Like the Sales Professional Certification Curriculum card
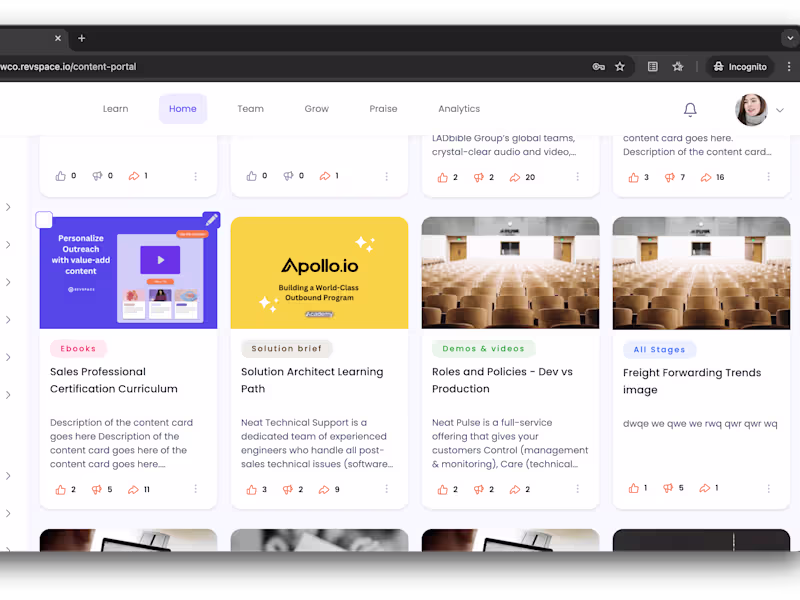 (60, 490)
